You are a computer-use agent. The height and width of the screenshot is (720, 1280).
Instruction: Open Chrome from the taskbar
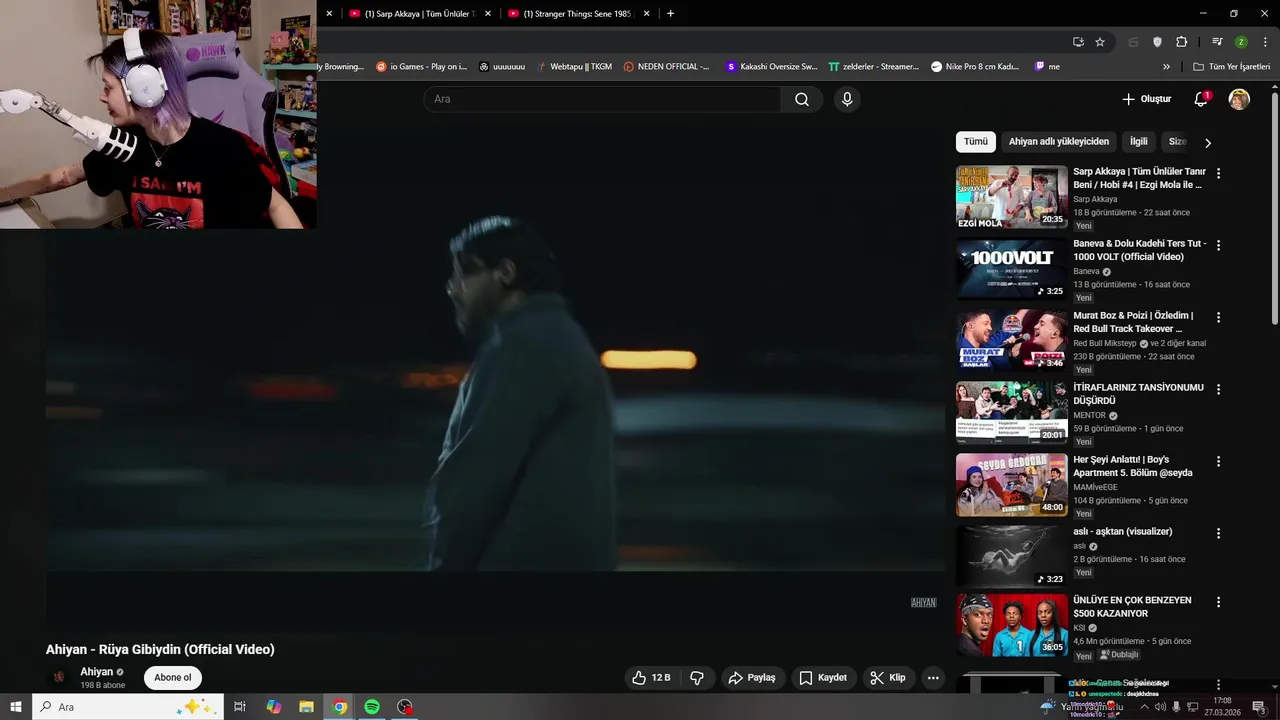point(340,707)
